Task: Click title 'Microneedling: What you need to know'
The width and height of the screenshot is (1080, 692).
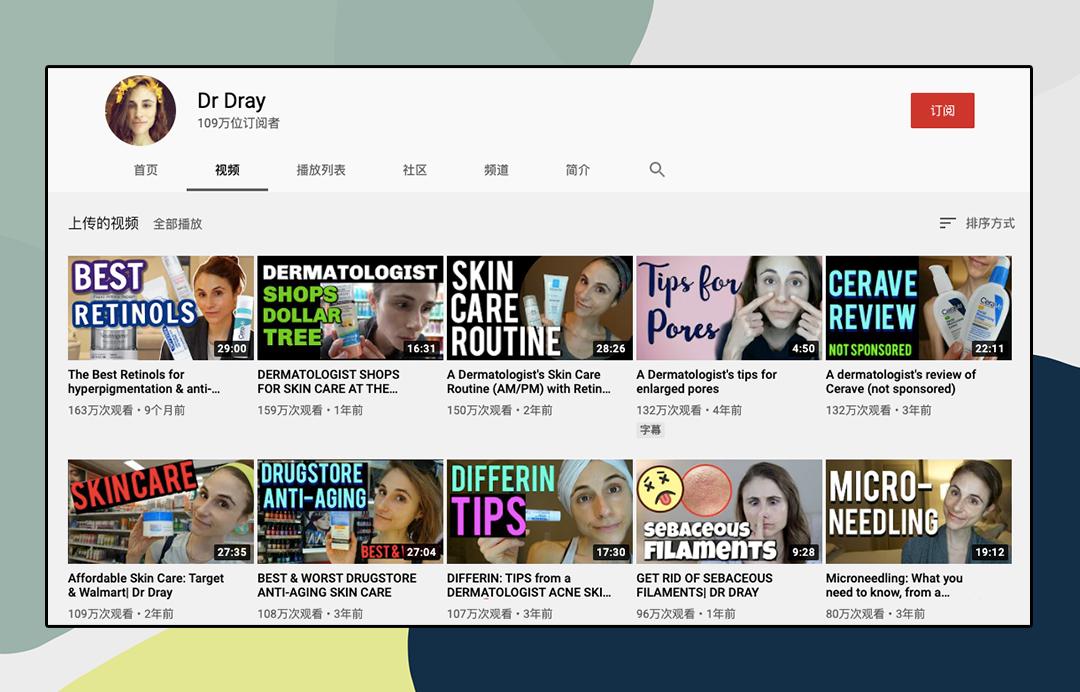Action: click(894, 585)
